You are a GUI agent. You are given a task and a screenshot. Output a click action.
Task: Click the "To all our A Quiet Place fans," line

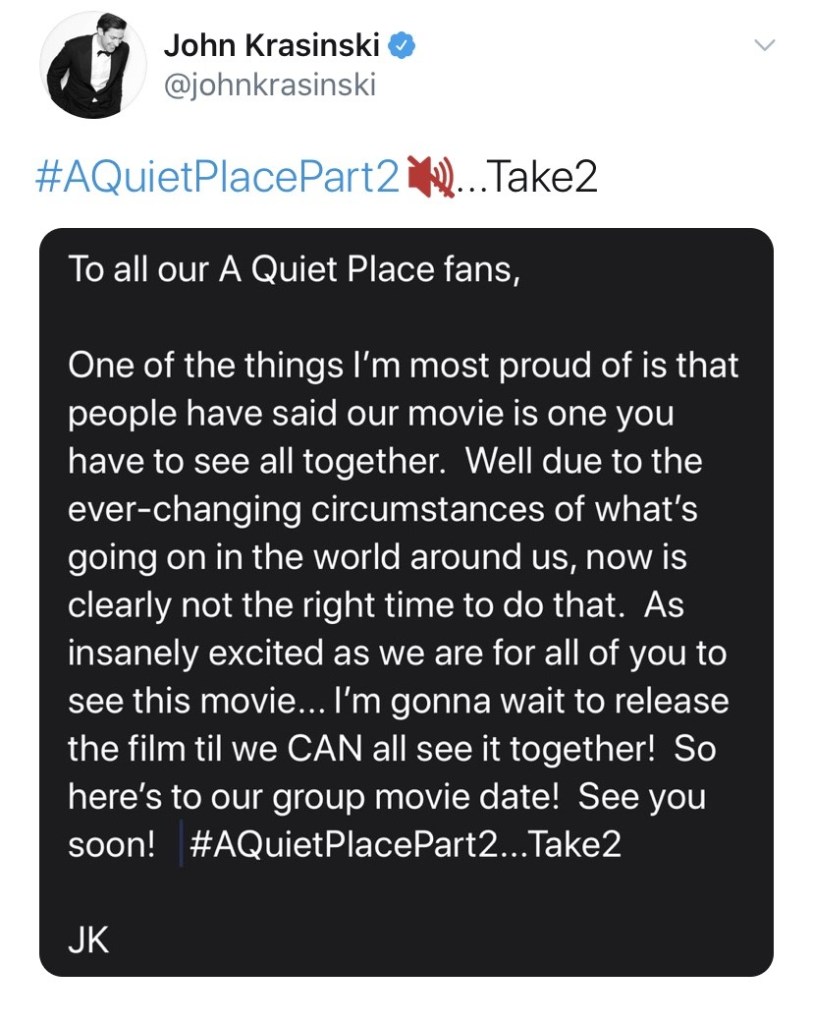pyautogui.click(x=293, y=271)
